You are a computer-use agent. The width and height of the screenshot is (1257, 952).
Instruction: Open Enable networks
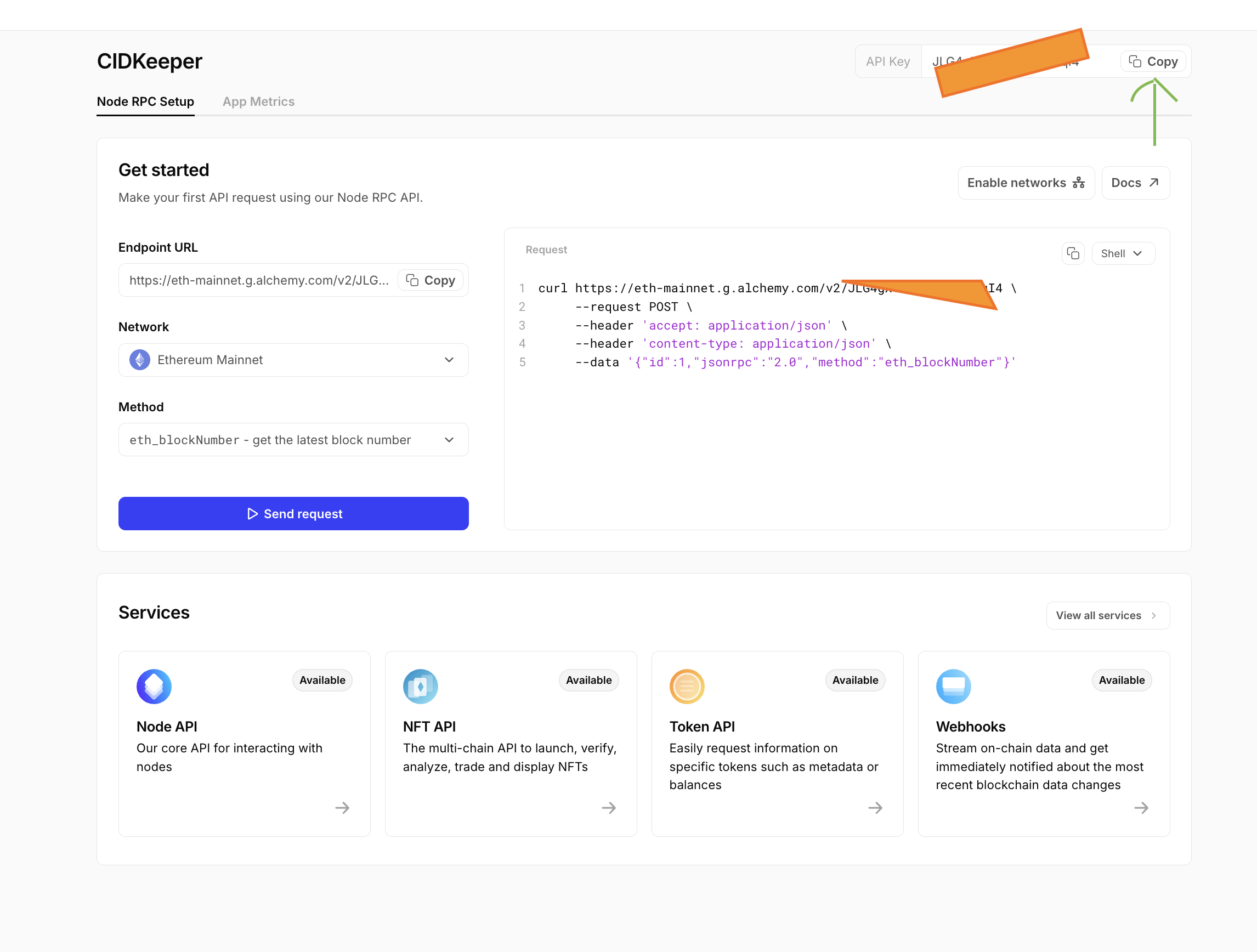coord(1026,183)
